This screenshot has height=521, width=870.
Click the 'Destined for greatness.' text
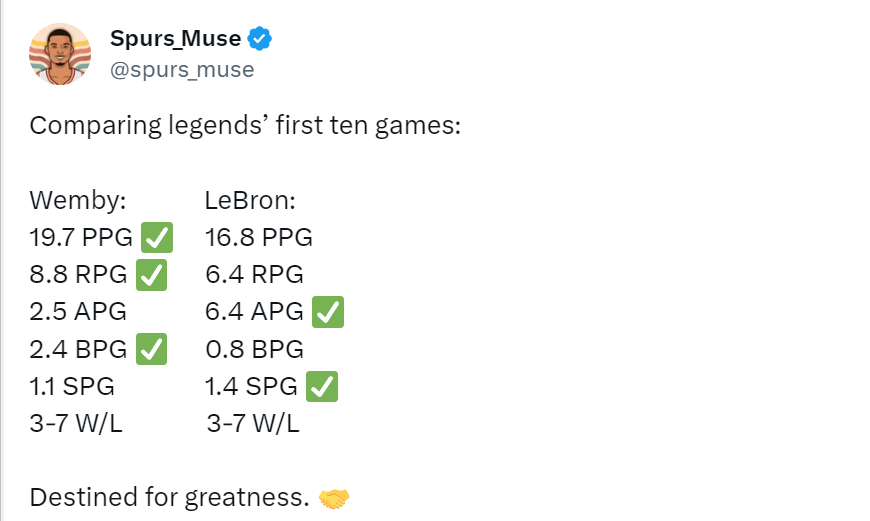pos(169,498)
